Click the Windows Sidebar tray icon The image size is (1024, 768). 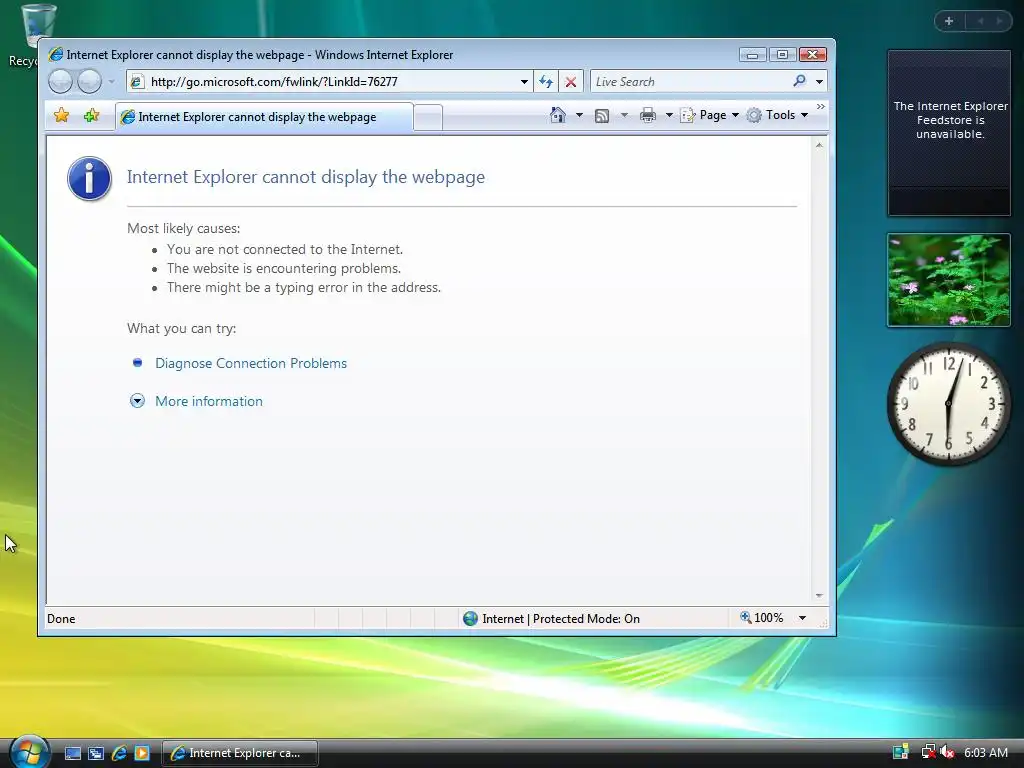click(x=901, y=752)
